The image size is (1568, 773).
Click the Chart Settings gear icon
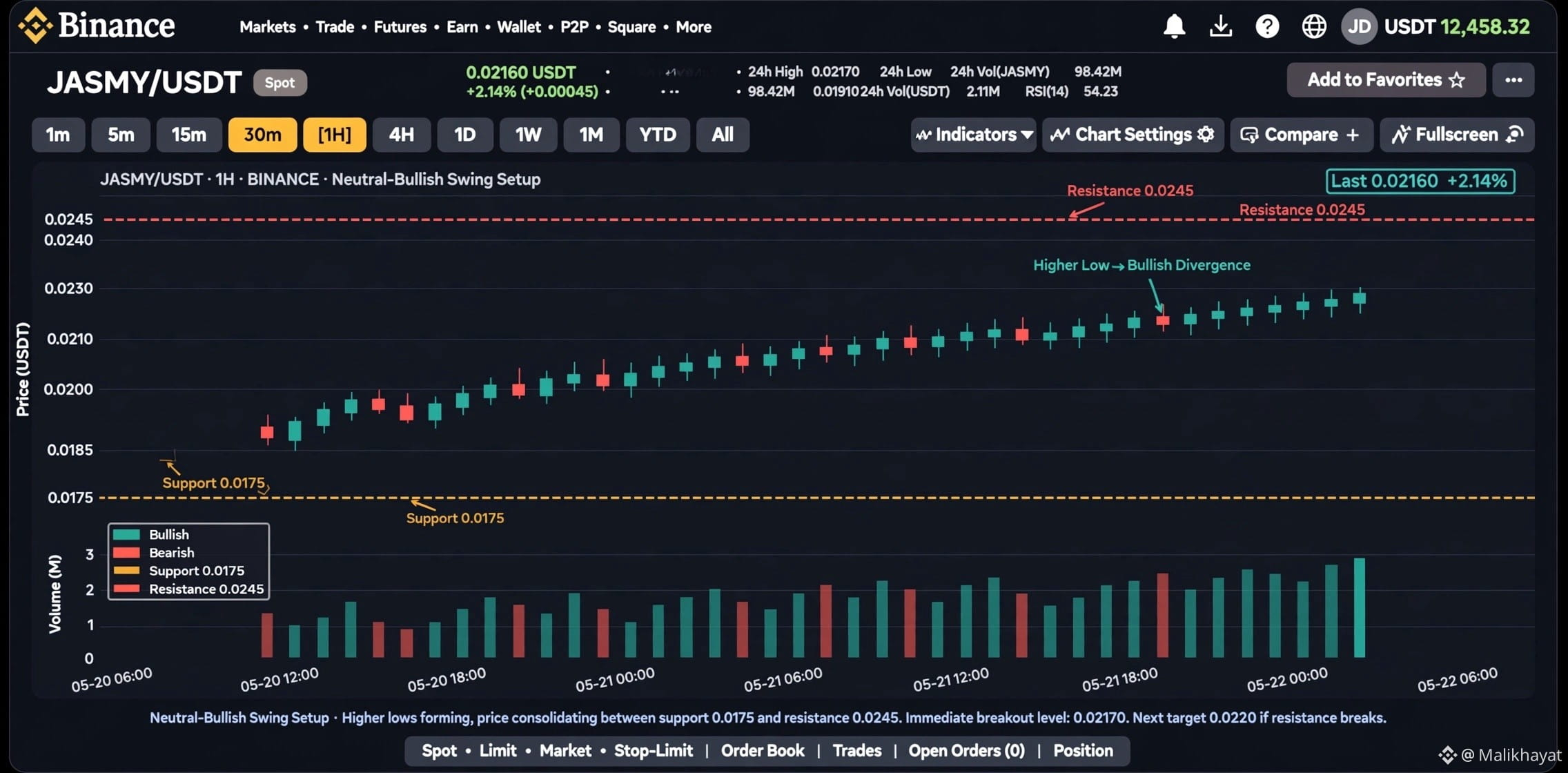1206,135
